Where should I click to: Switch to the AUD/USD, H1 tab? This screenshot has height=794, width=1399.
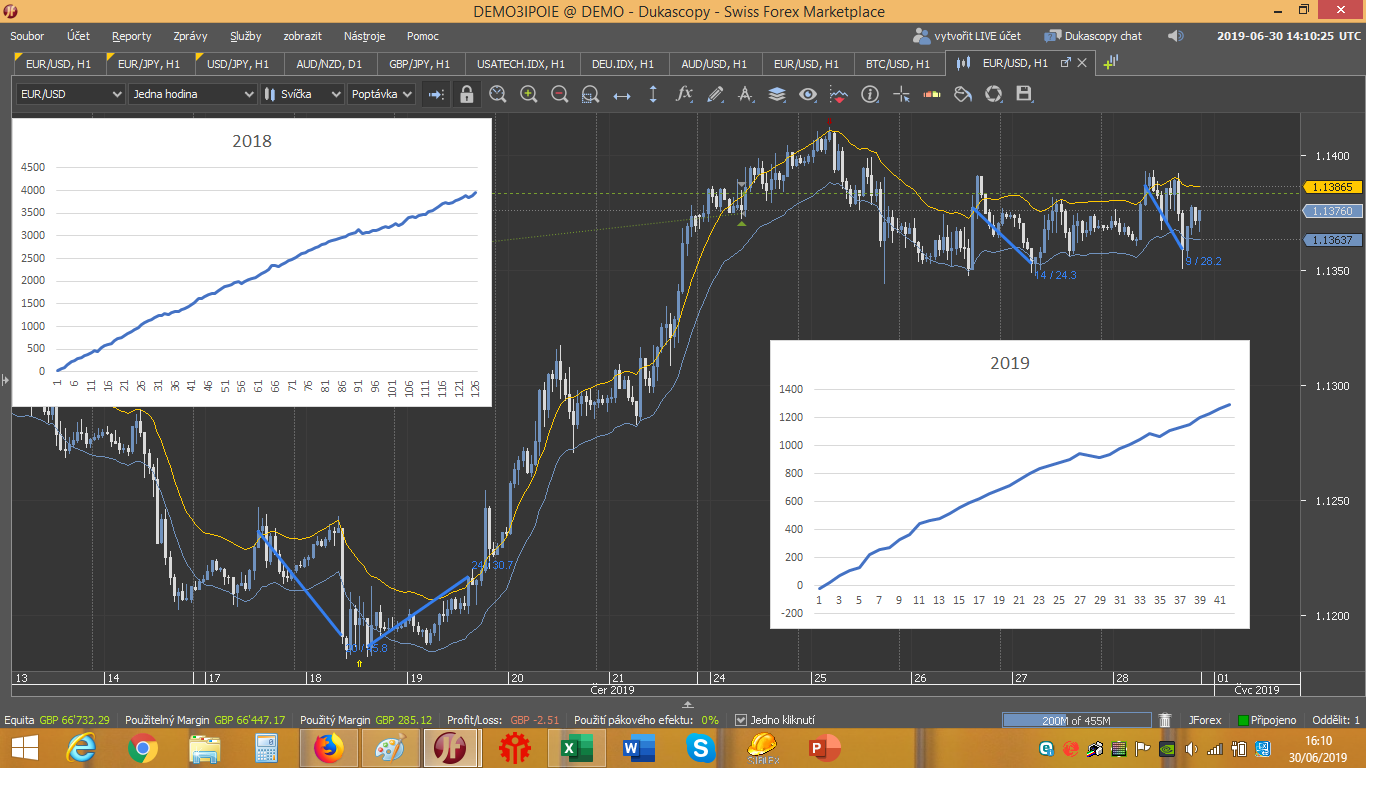(714, 63)
